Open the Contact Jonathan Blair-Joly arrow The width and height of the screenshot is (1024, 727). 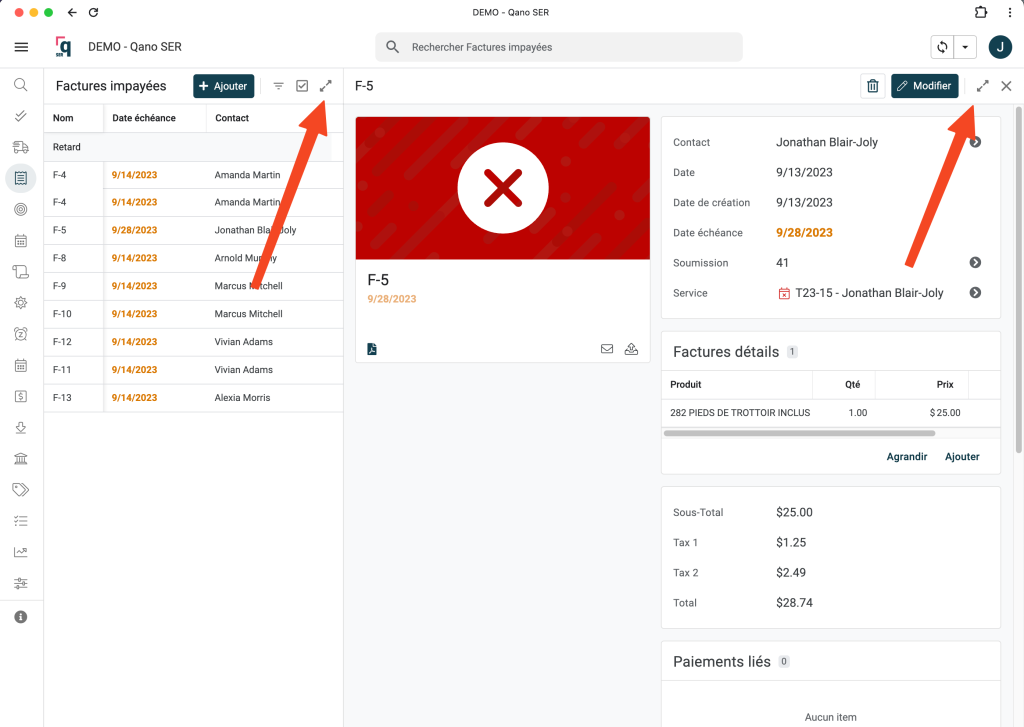(975, 142)
